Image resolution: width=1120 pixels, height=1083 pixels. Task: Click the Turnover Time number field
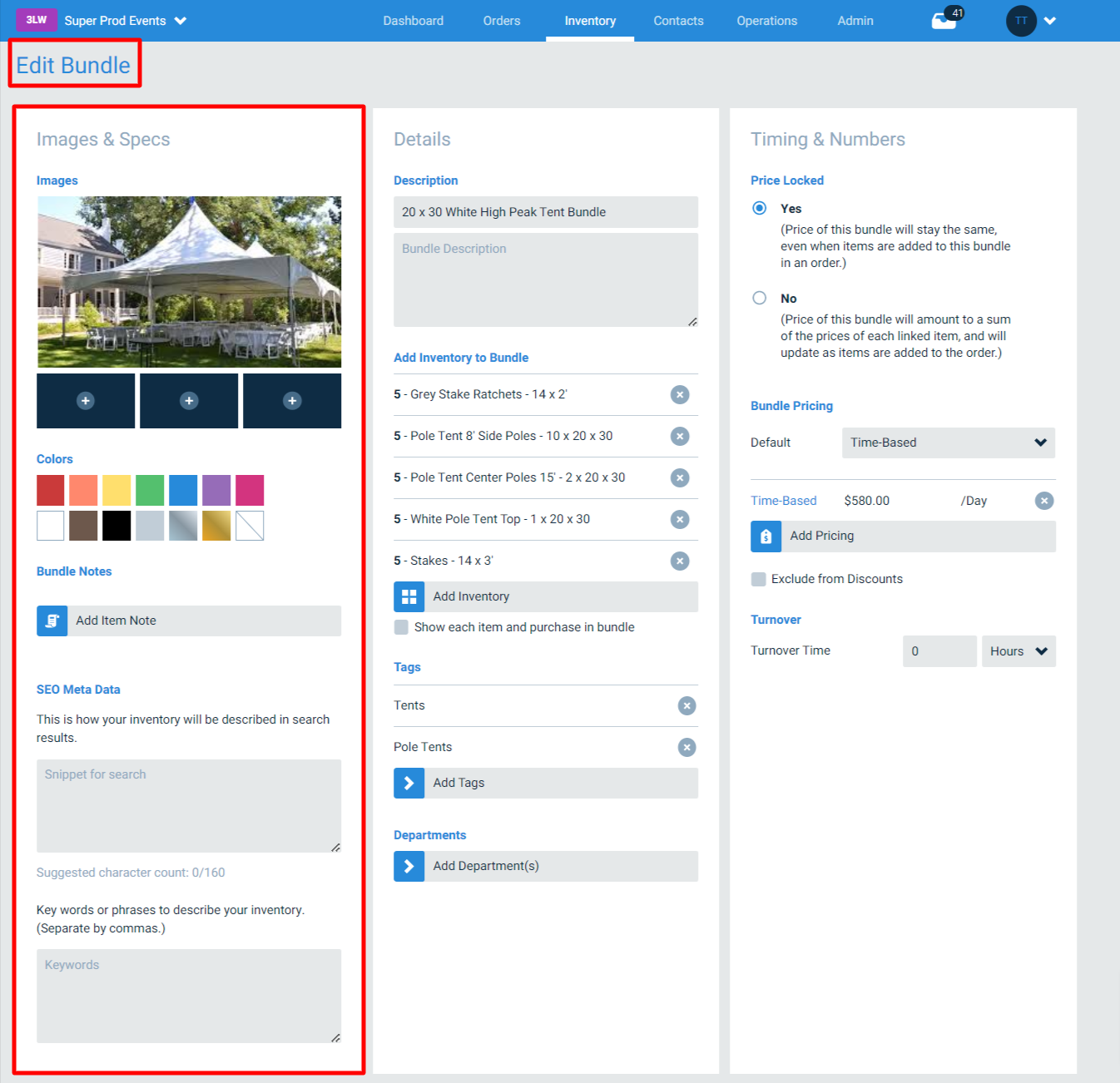click(x=939, y=651)
